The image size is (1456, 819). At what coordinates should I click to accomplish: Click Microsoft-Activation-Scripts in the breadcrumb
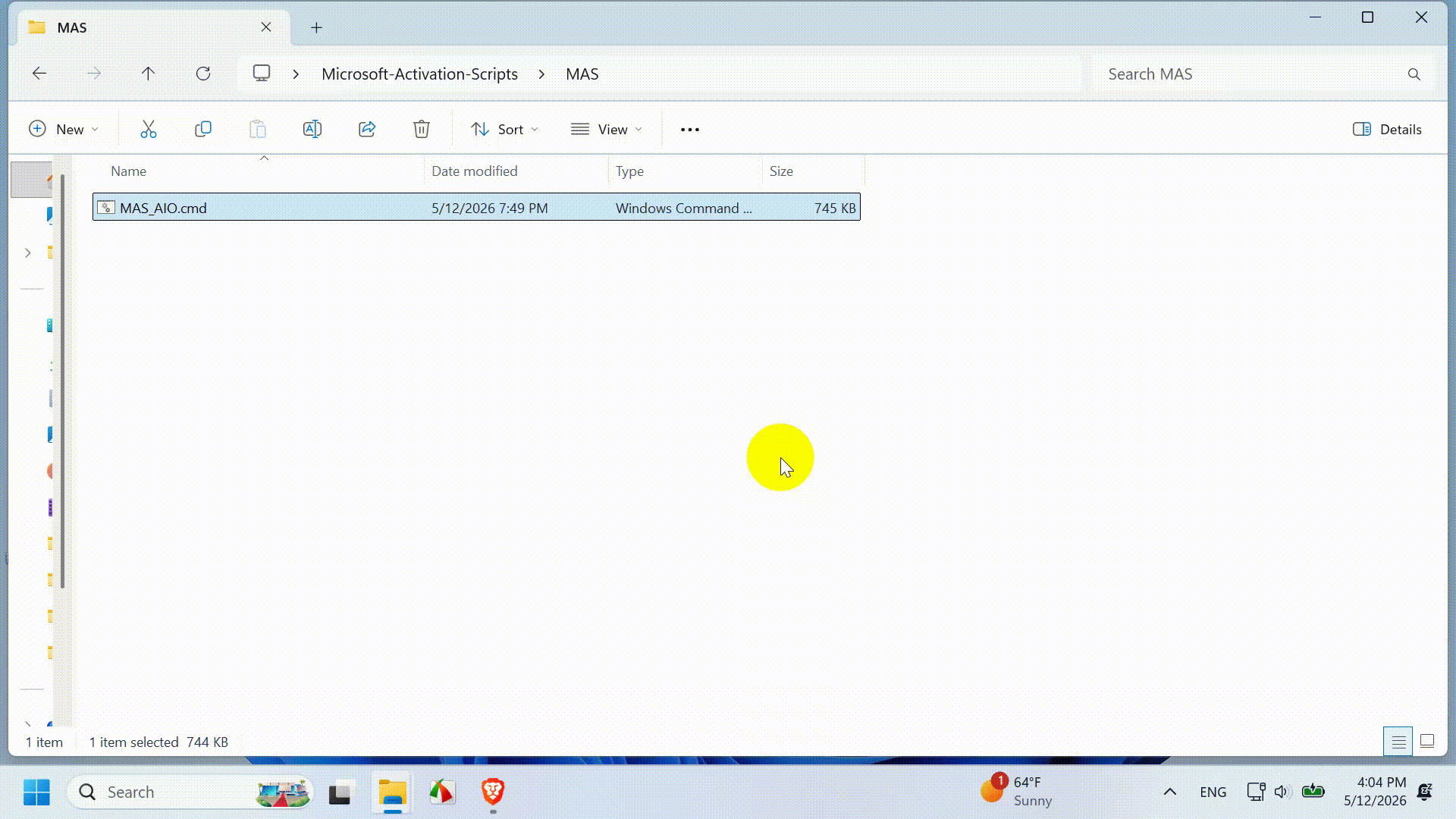[x=419, y=74]
